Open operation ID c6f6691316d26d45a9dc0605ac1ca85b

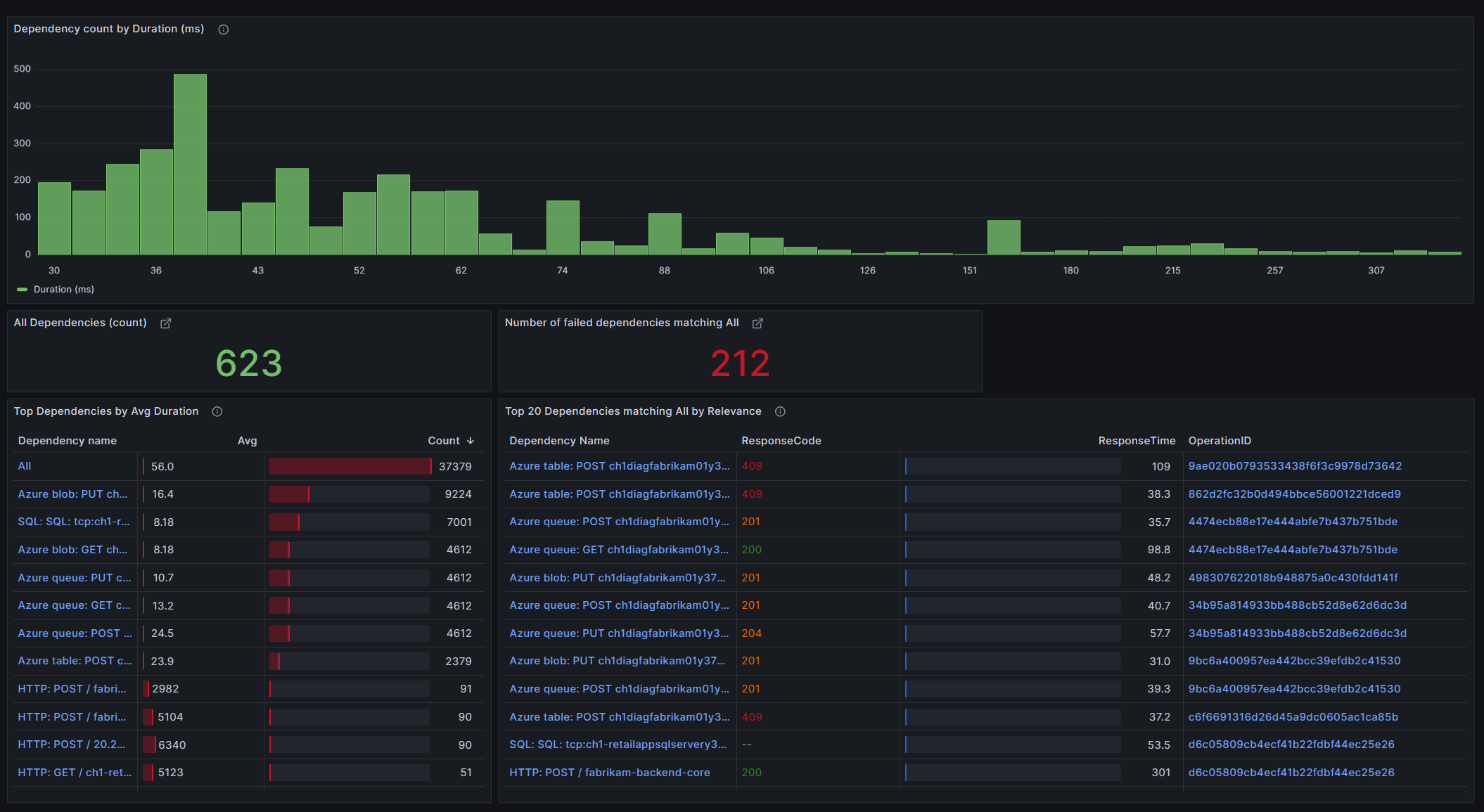pos(1293,717)
